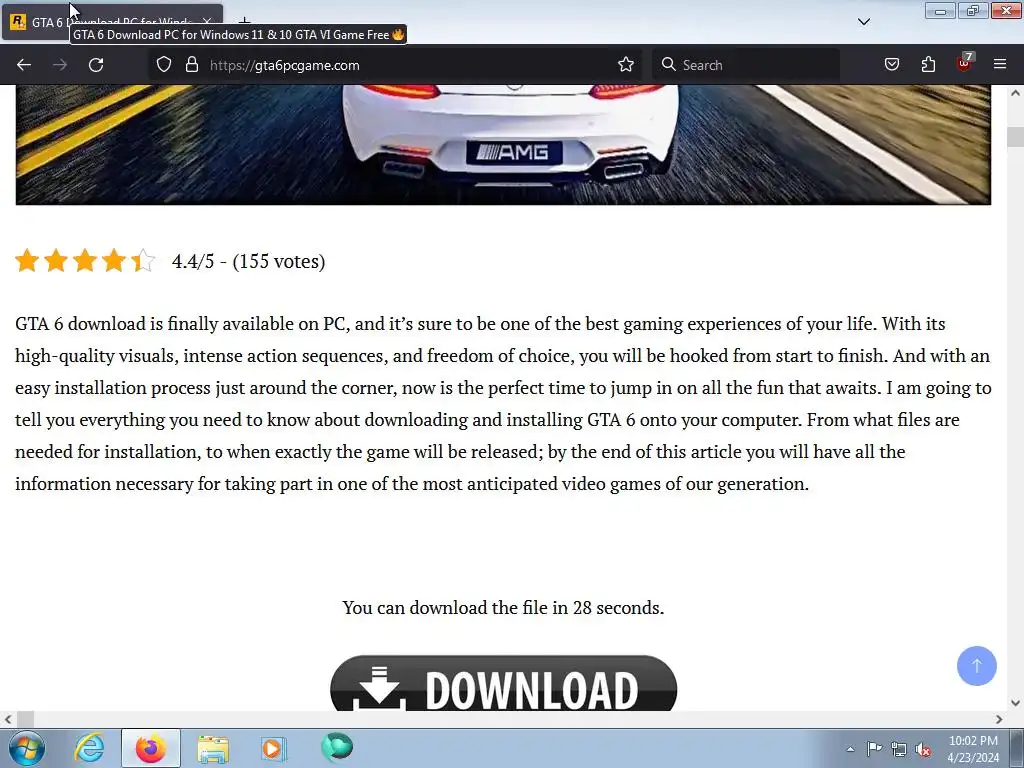
Task: Open the green globe taskbar app
Action: pos(337,747)
